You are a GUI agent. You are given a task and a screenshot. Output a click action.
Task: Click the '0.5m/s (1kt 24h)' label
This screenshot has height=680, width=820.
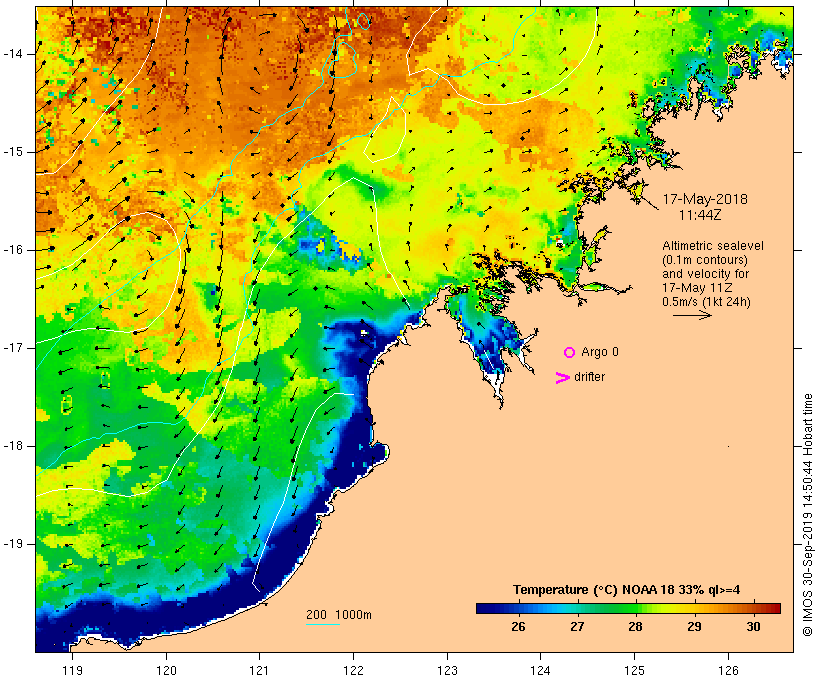(707, 302)
